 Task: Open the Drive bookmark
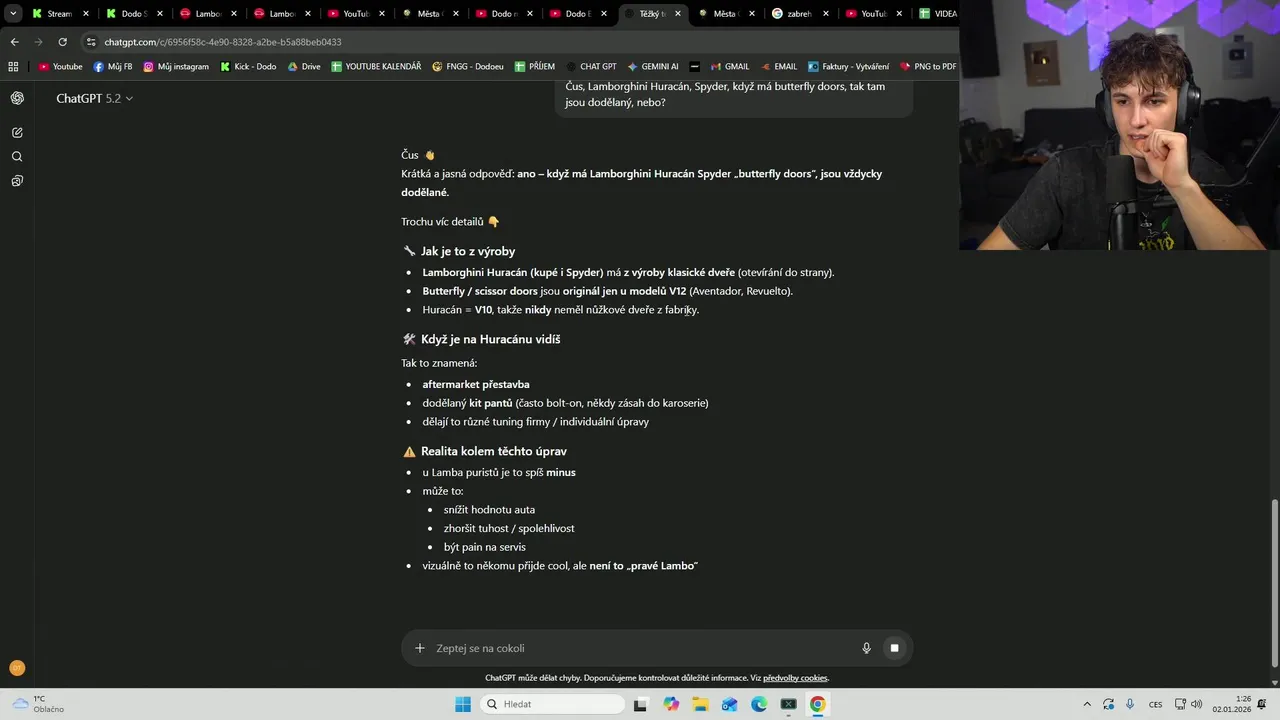click(x=304, y=67)
